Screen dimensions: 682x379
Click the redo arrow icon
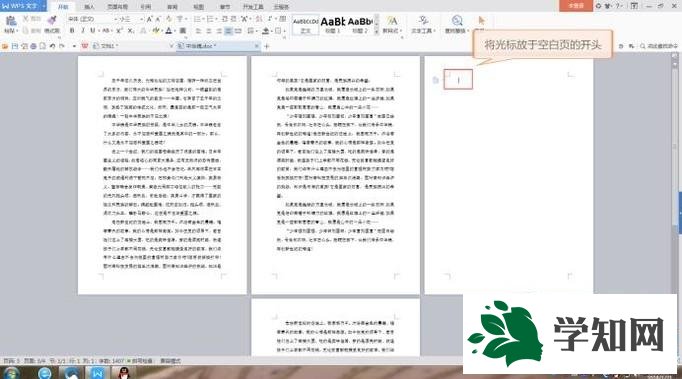62,46
